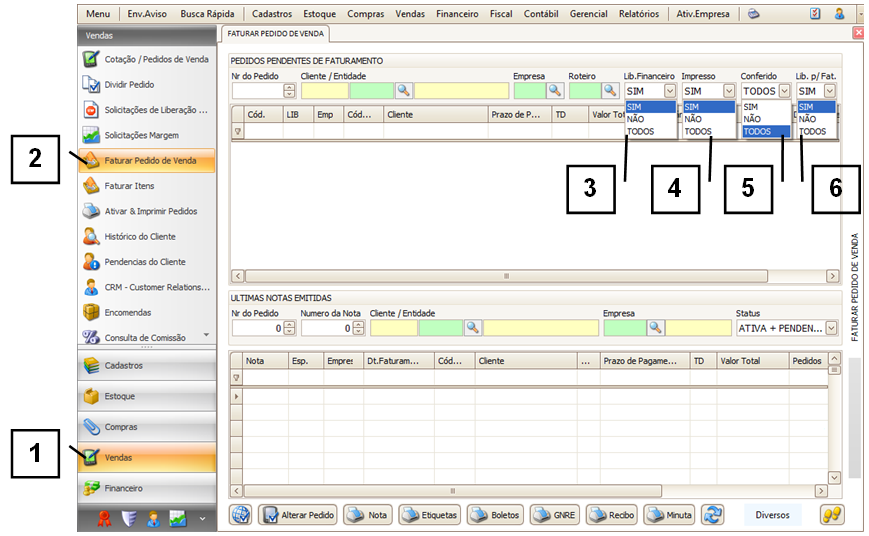Open Faturar Pedido de Venda in sidebar
The height and width of the screenshot is (536, 869).
point(150,160)
